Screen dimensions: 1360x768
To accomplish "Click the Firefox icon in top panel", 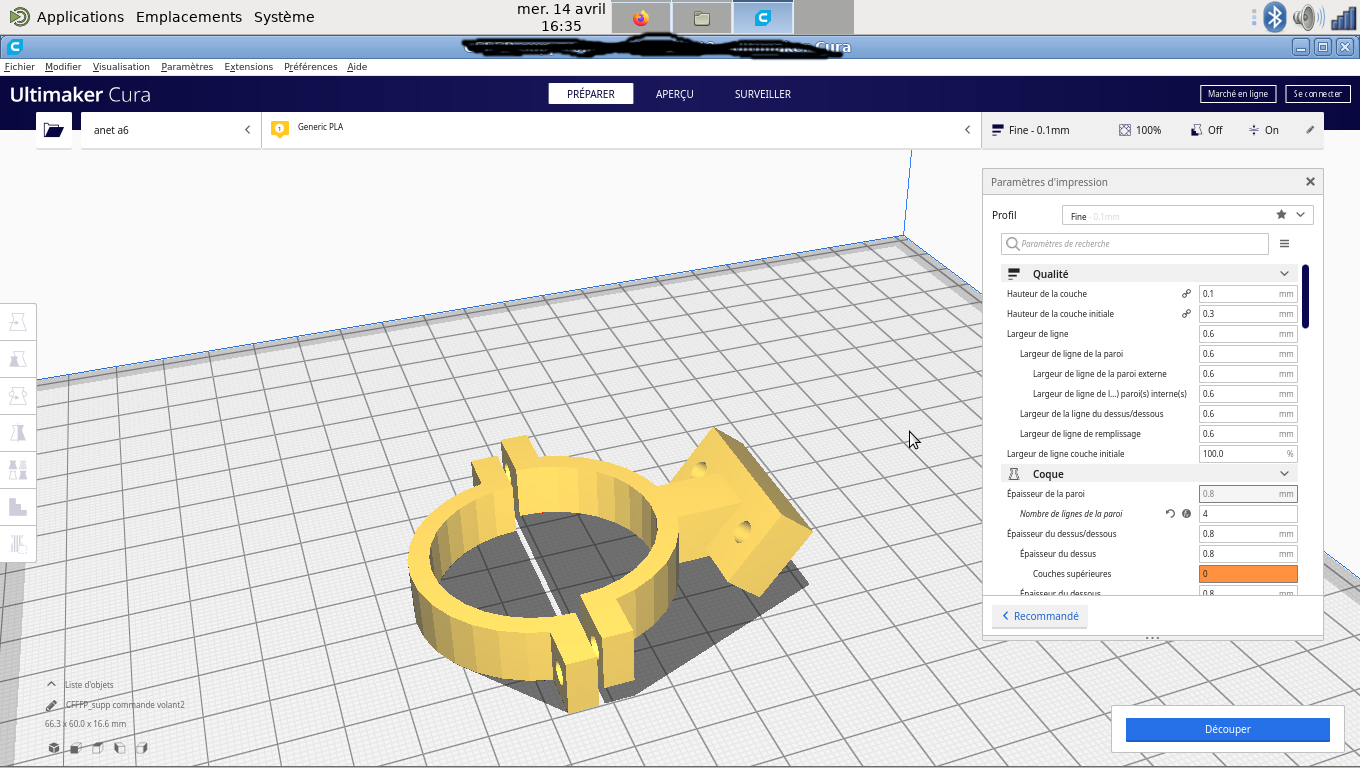I will point(641,18).
